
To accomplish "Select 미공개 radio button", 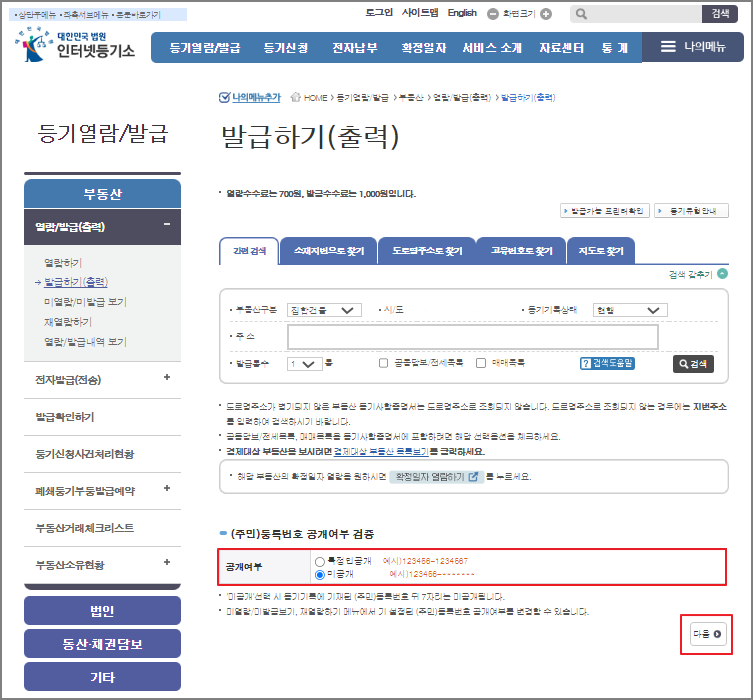I will (x=320, y=575).
